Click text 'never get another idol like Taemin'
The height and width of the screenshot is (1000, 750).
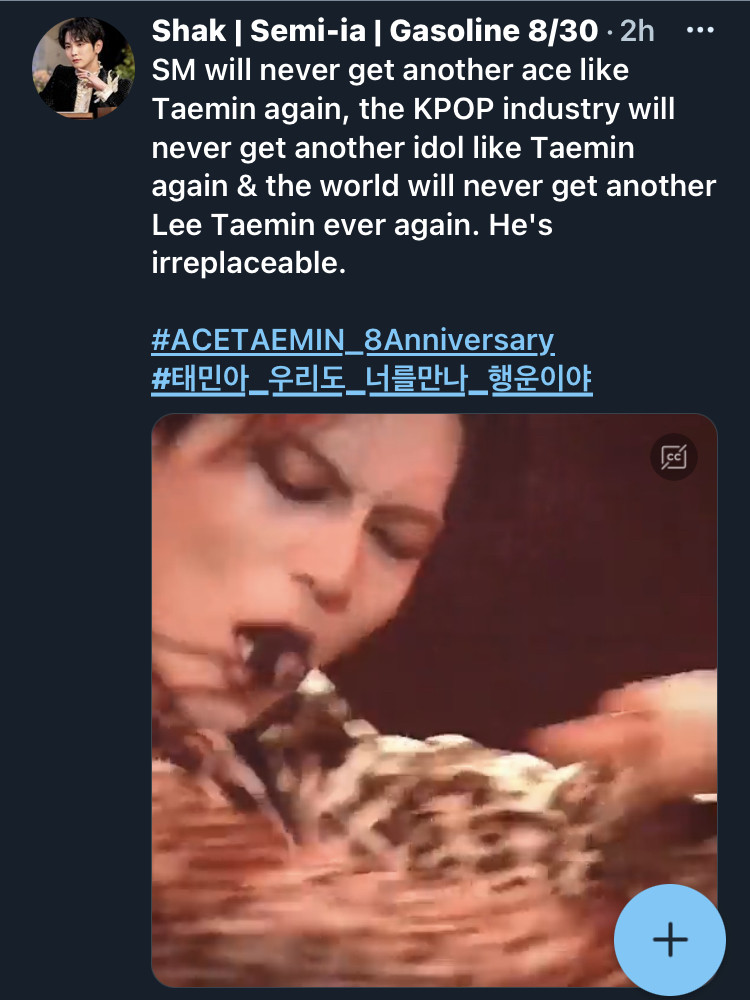393,147
